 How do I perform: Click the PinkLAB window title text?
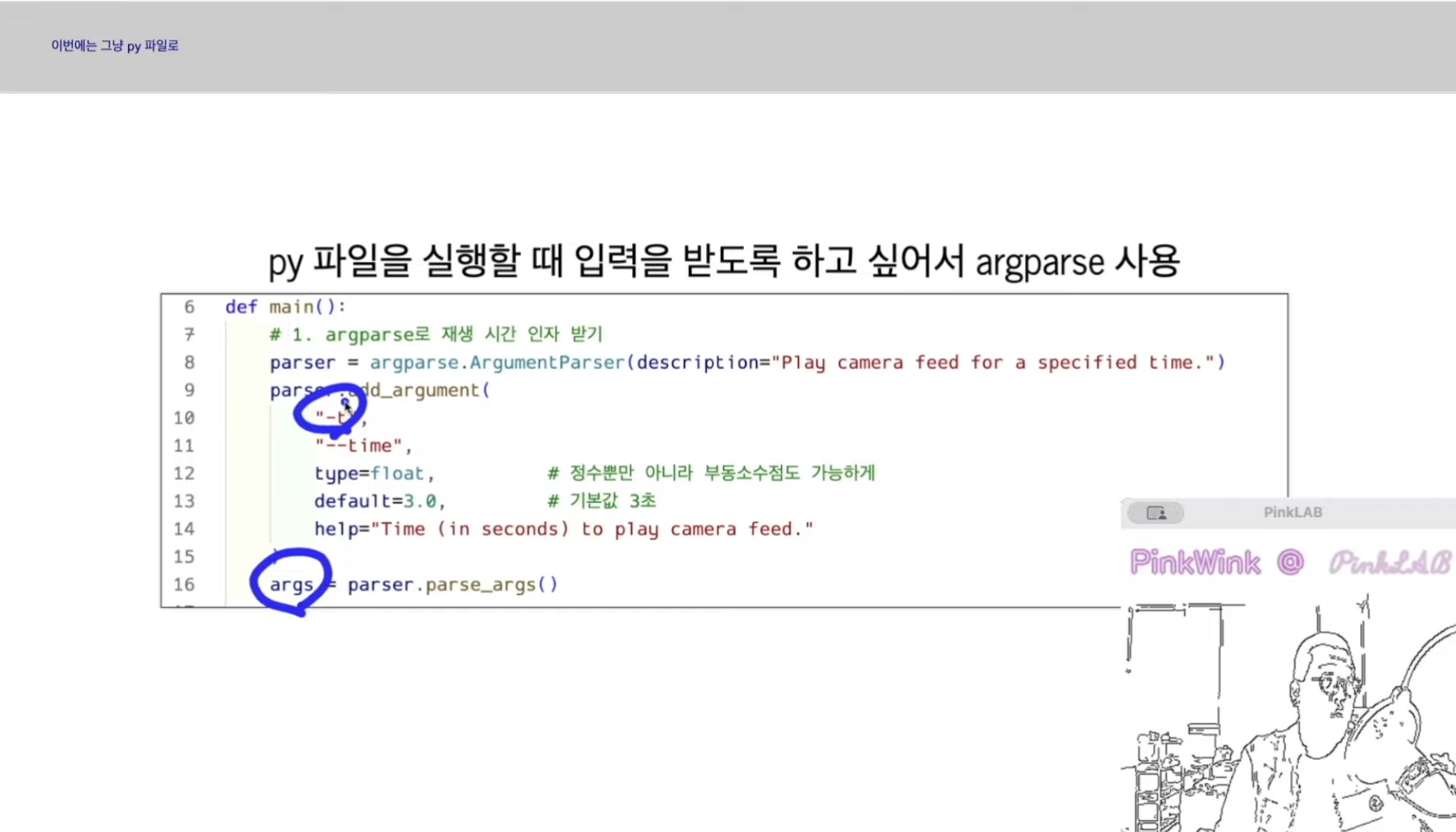(x=1292, y=512)
